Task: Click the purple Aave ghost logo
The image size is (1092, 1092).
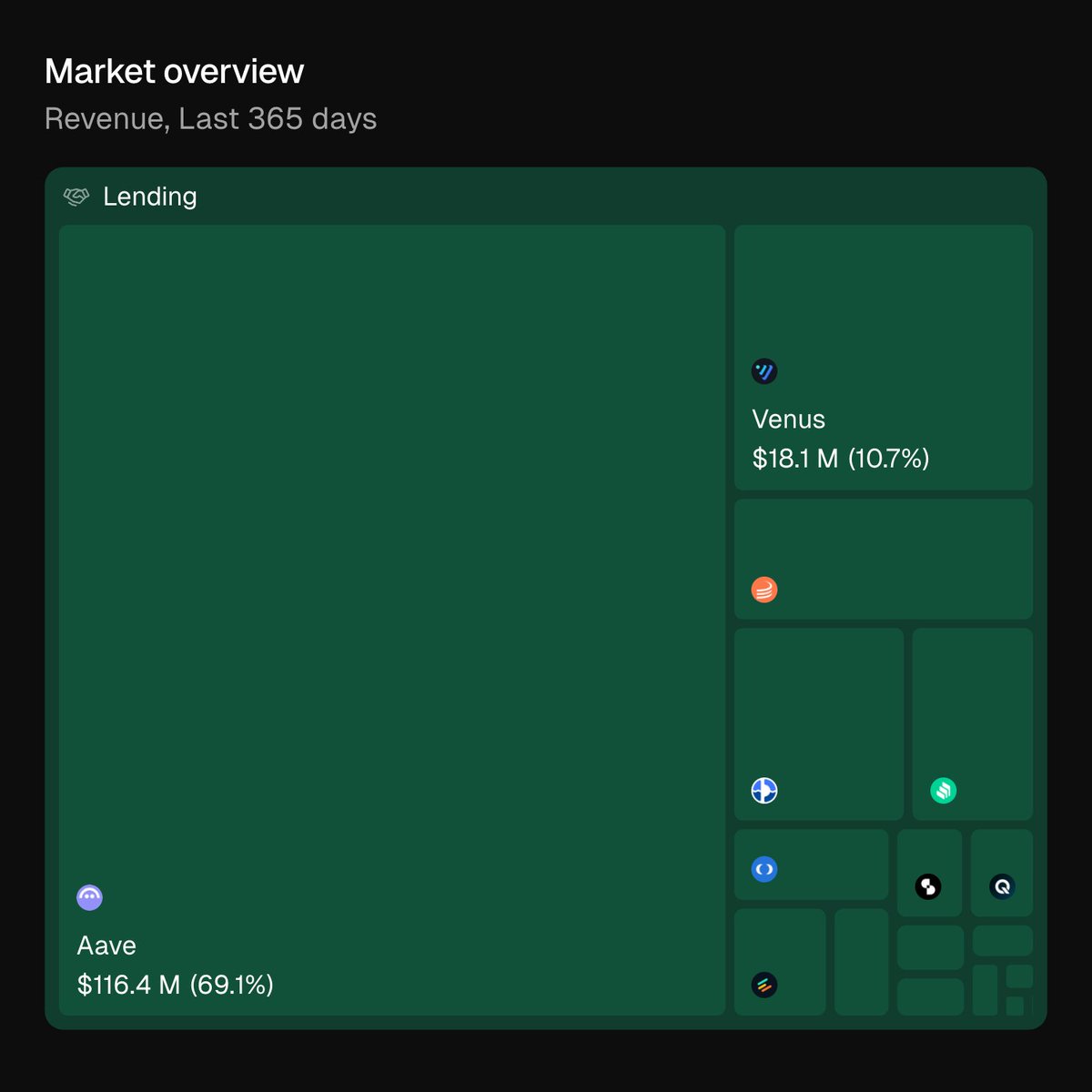Action: coord(89,897)
